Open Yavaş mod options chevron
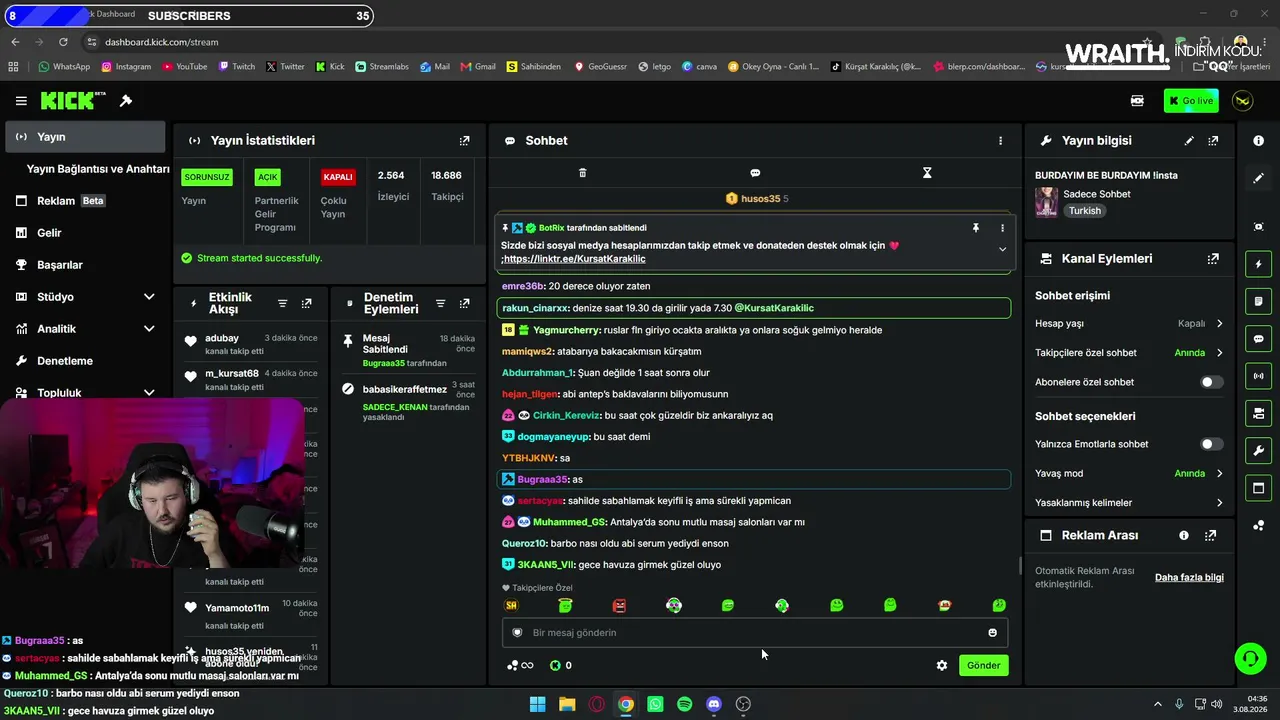Screen dimensions: 1280x720 pos(1219,474)
